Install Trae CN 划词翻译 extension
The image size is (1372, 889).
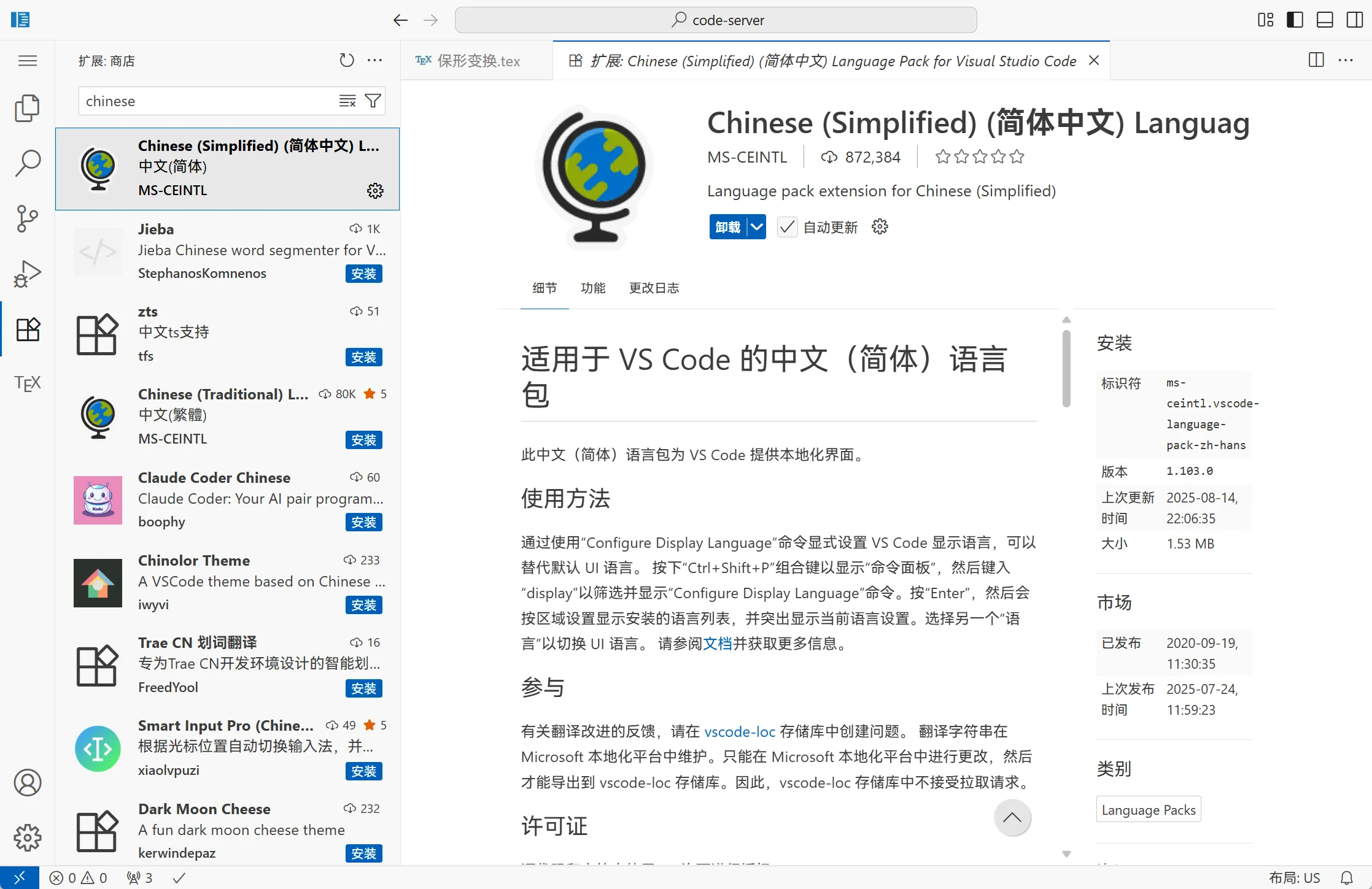(364, 688)
